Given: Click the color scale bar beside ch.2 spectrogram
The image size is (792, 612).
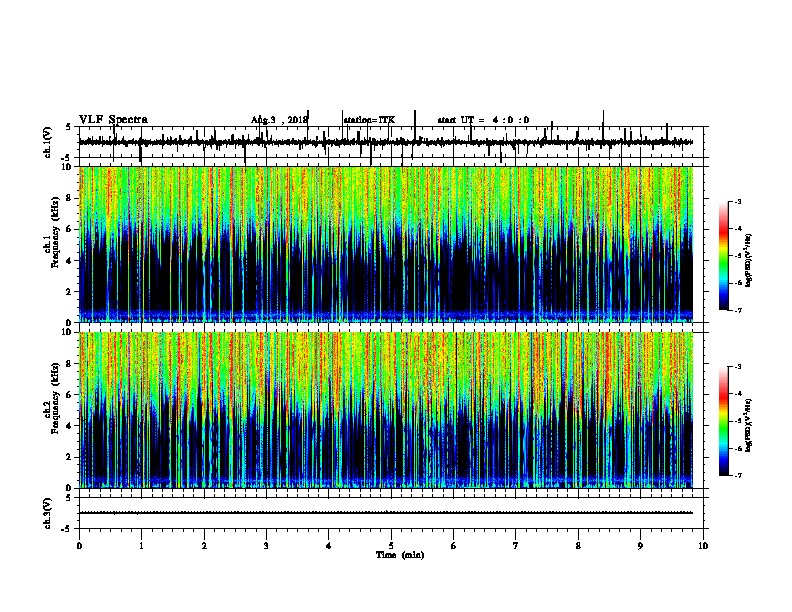Looking at the screenshot, I should click(723, 421).
